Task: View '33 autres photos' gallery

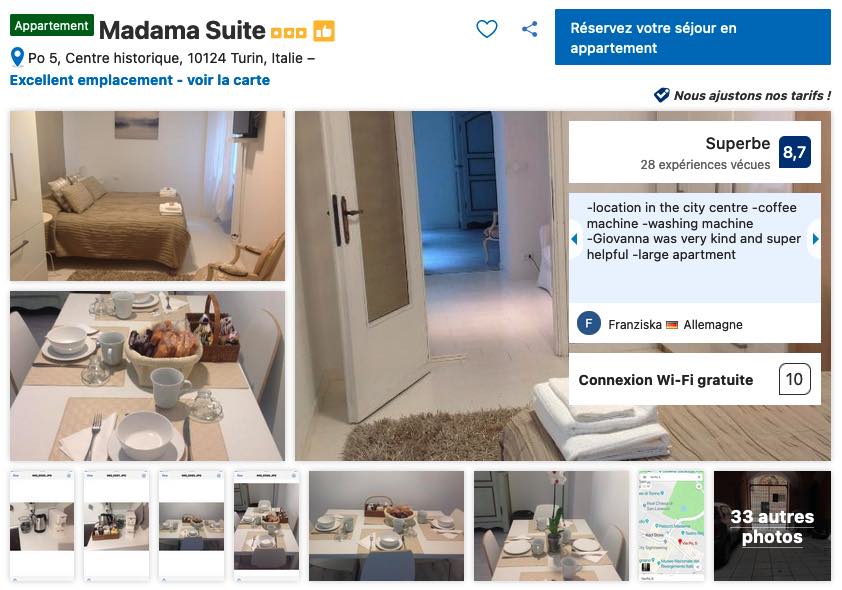Action: coord(772,526)
